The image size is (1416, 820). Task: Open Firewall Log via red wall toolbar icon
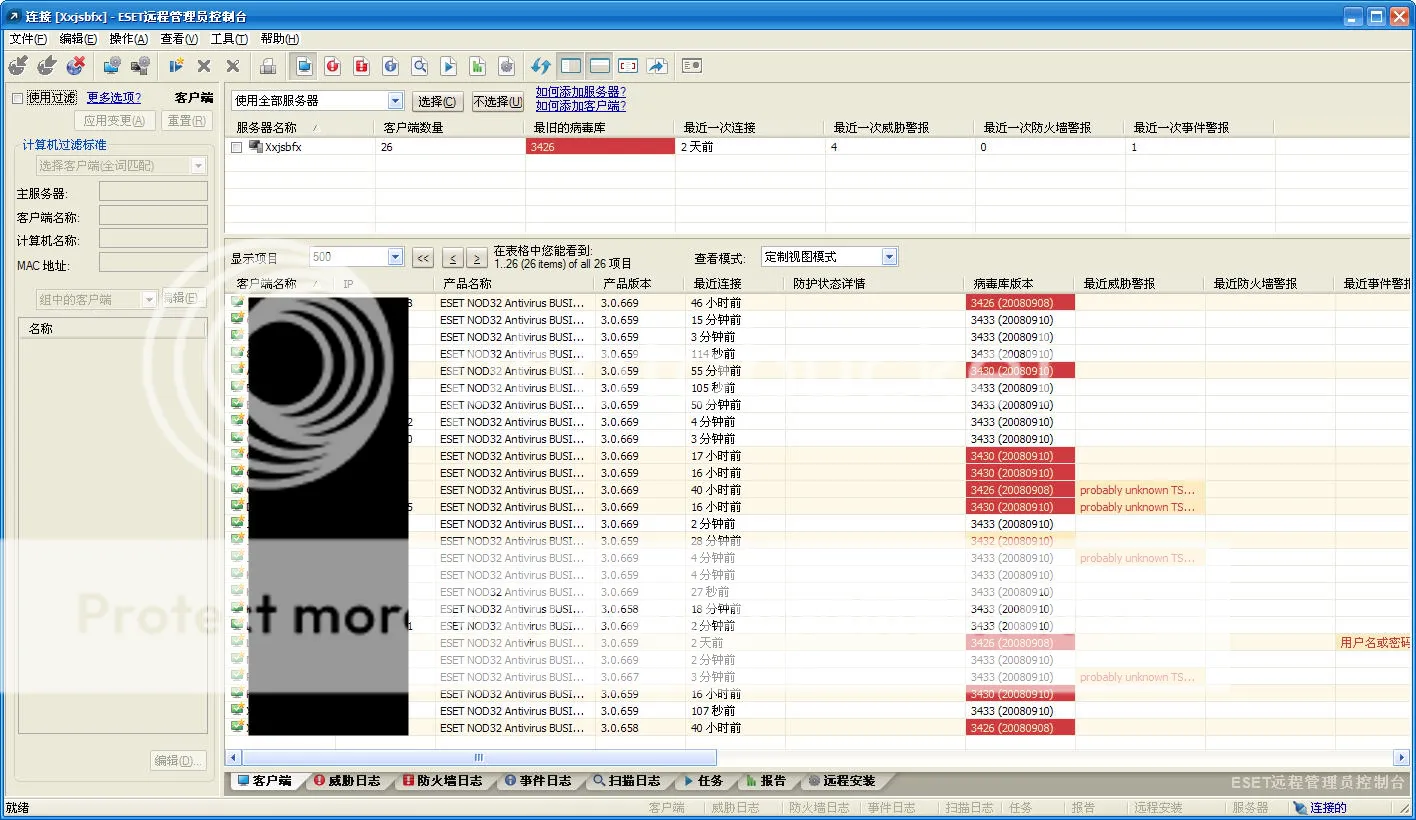[x=362, y=66]
